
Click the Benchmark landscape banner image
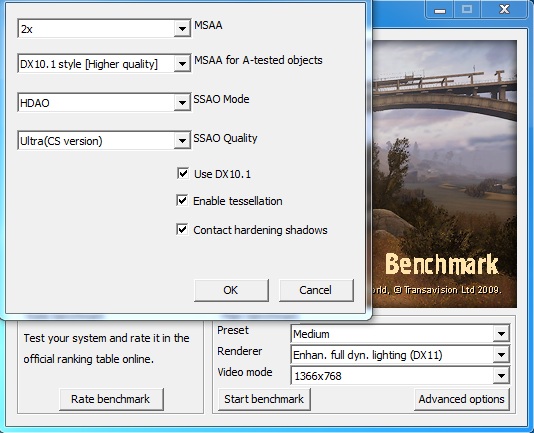click(445, 174)
